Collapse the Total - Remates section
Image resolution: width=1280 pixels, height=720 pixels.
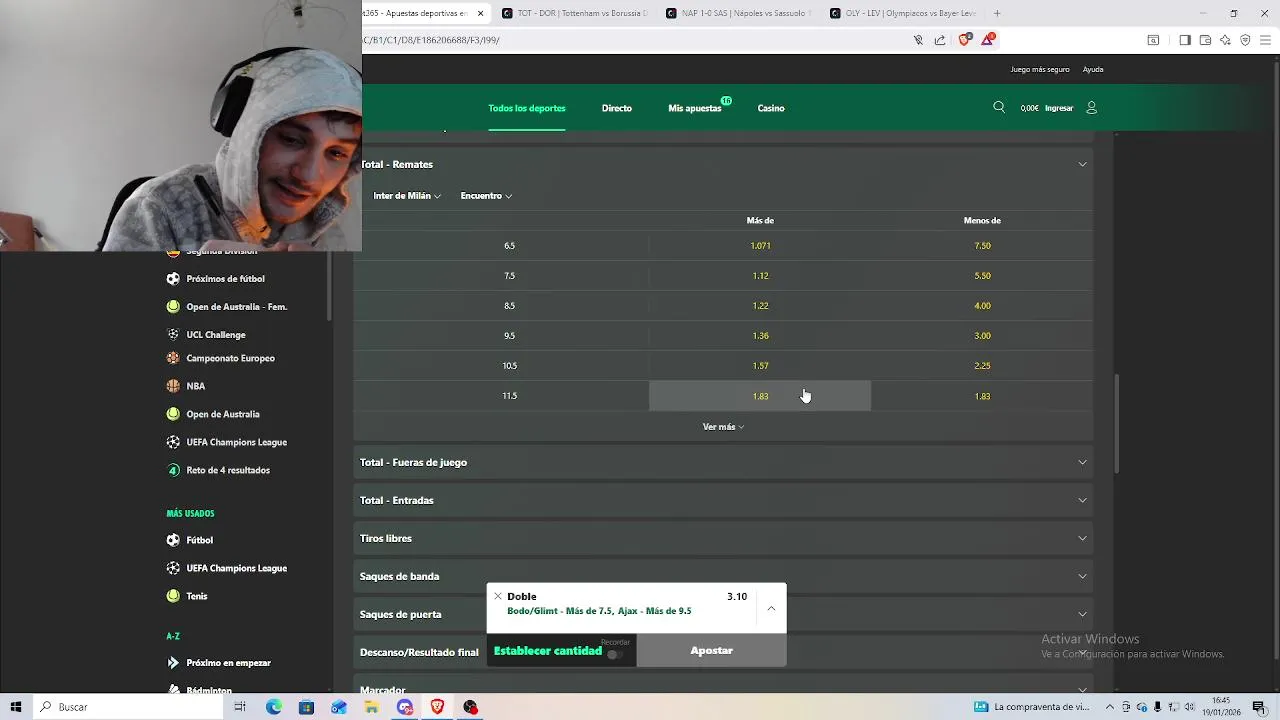tap(723, 164)
